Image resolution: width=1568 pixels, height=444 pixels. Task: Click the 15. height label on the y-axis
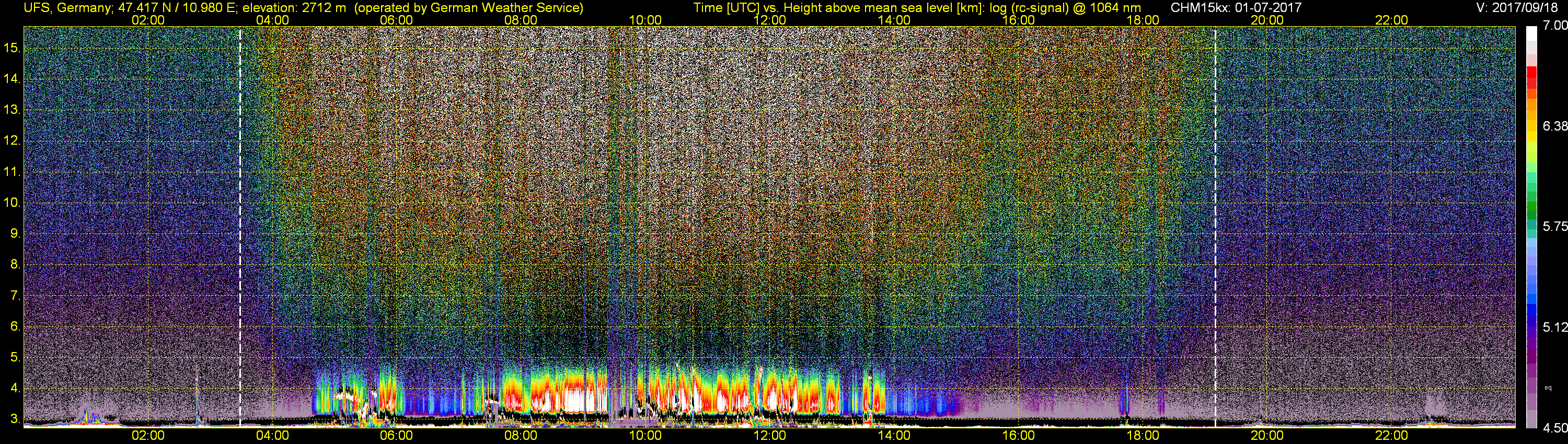tap(12, 48)
